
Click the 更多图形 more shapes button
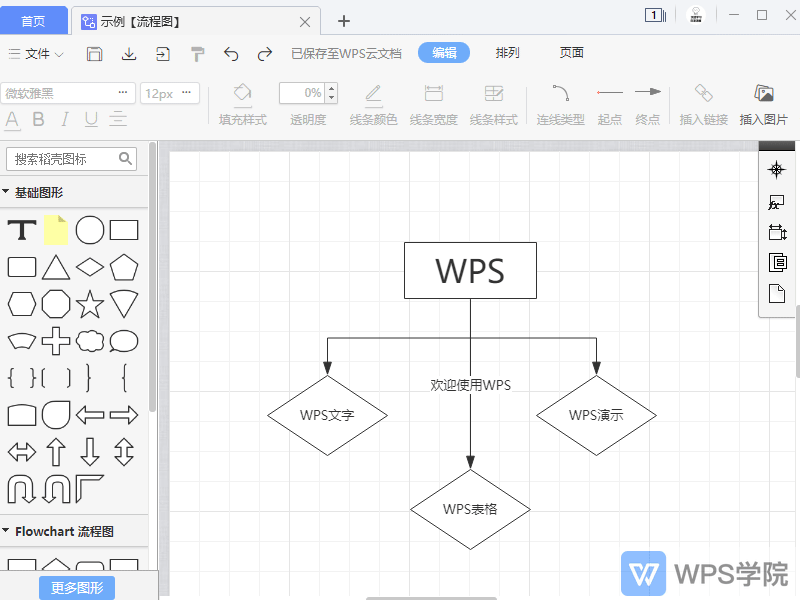coord(77,588)
